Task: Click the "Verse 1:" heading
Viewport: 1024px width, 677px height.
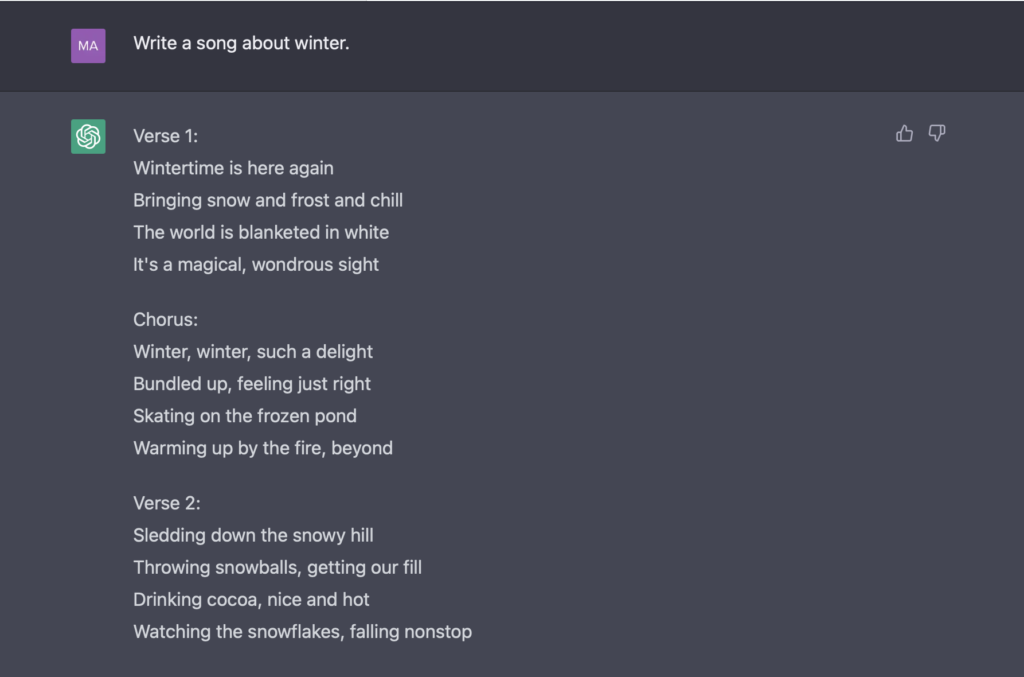Action: tap(165, 136)
